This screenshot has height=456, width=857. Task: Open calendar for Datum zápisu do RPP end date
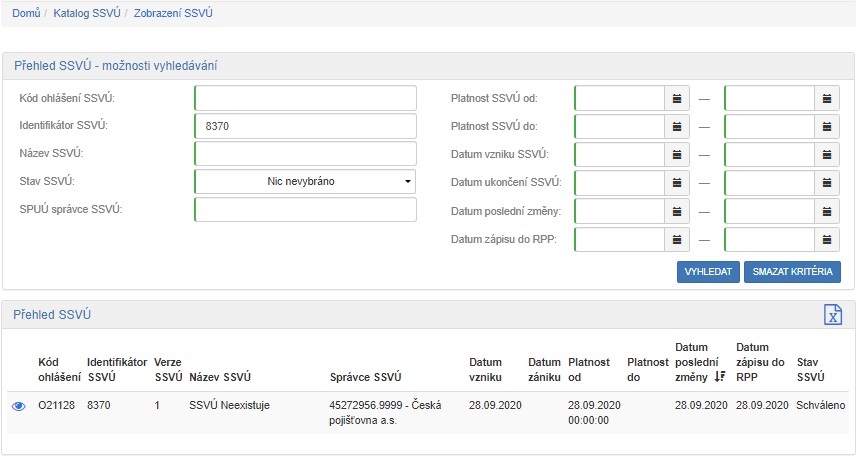(827, 240)
